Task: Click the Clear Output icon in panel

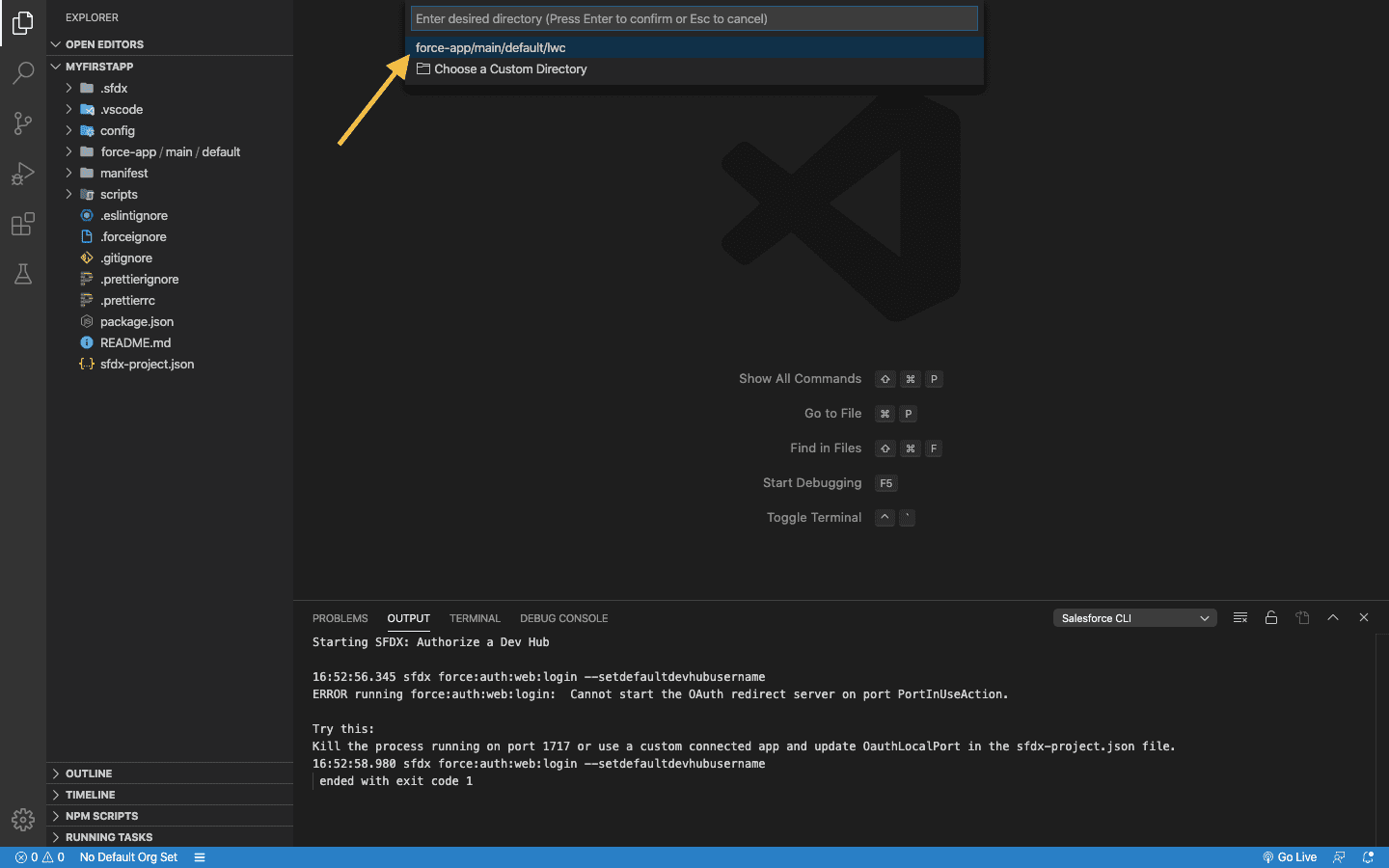Action: click(1240, 617)
